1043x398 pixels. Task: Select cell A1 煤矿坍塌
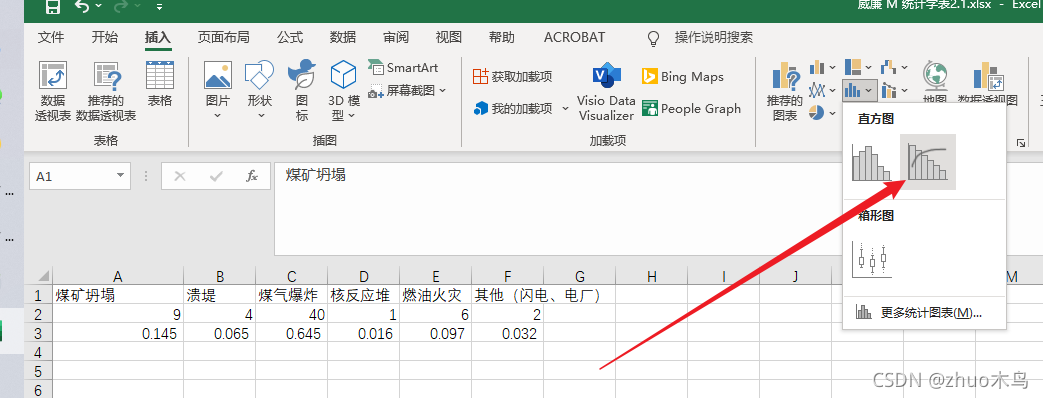click(x=118, y=296)
